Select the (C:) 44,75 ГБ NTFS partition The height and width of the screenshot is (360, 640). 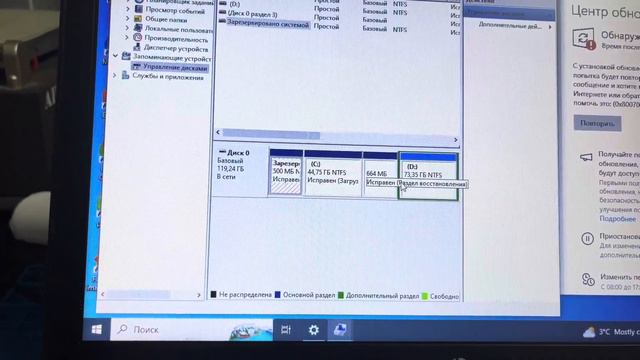pos(333,173)
